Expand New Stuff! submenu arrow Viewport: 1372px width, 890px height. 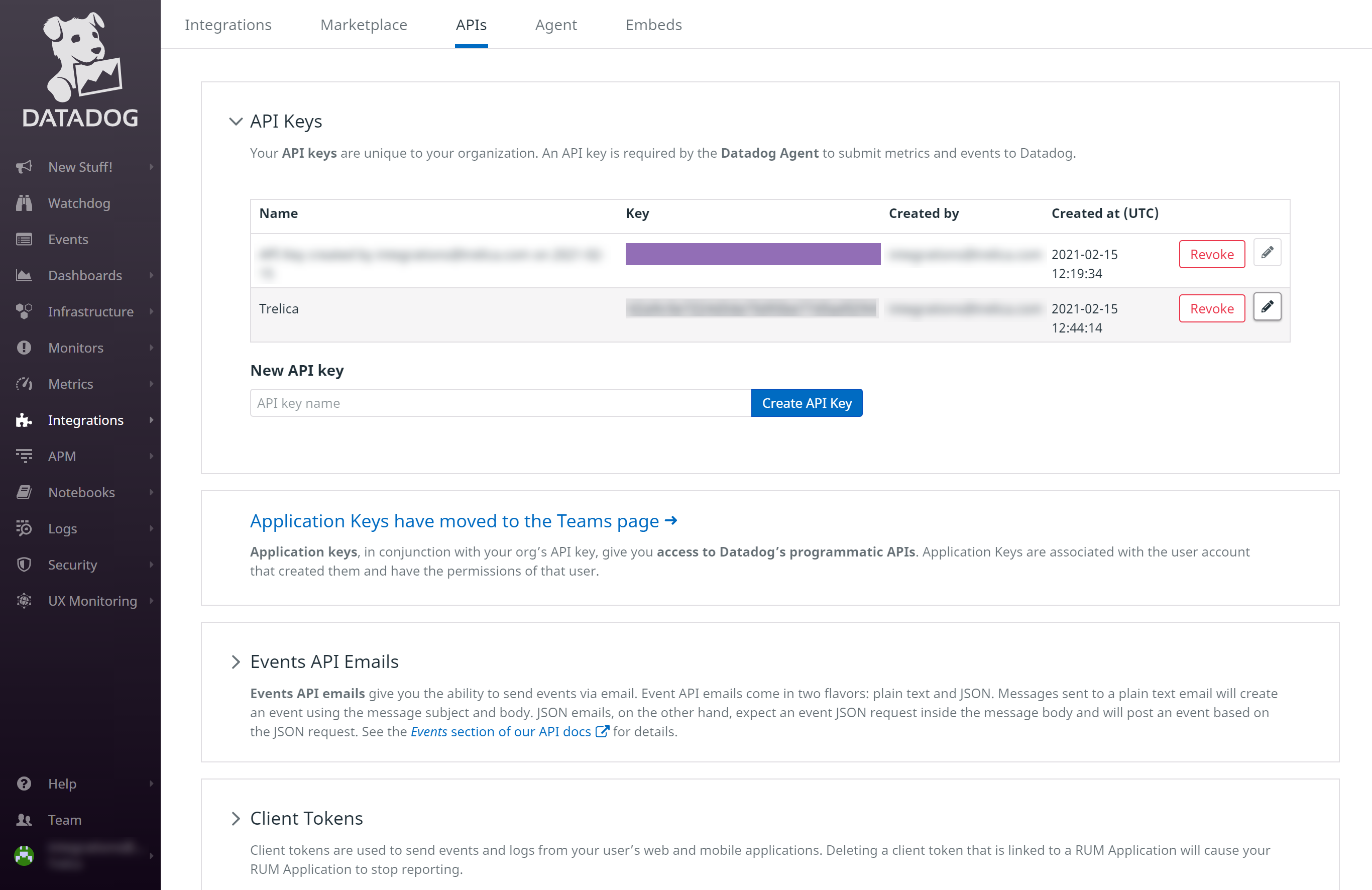coord(151,167)
